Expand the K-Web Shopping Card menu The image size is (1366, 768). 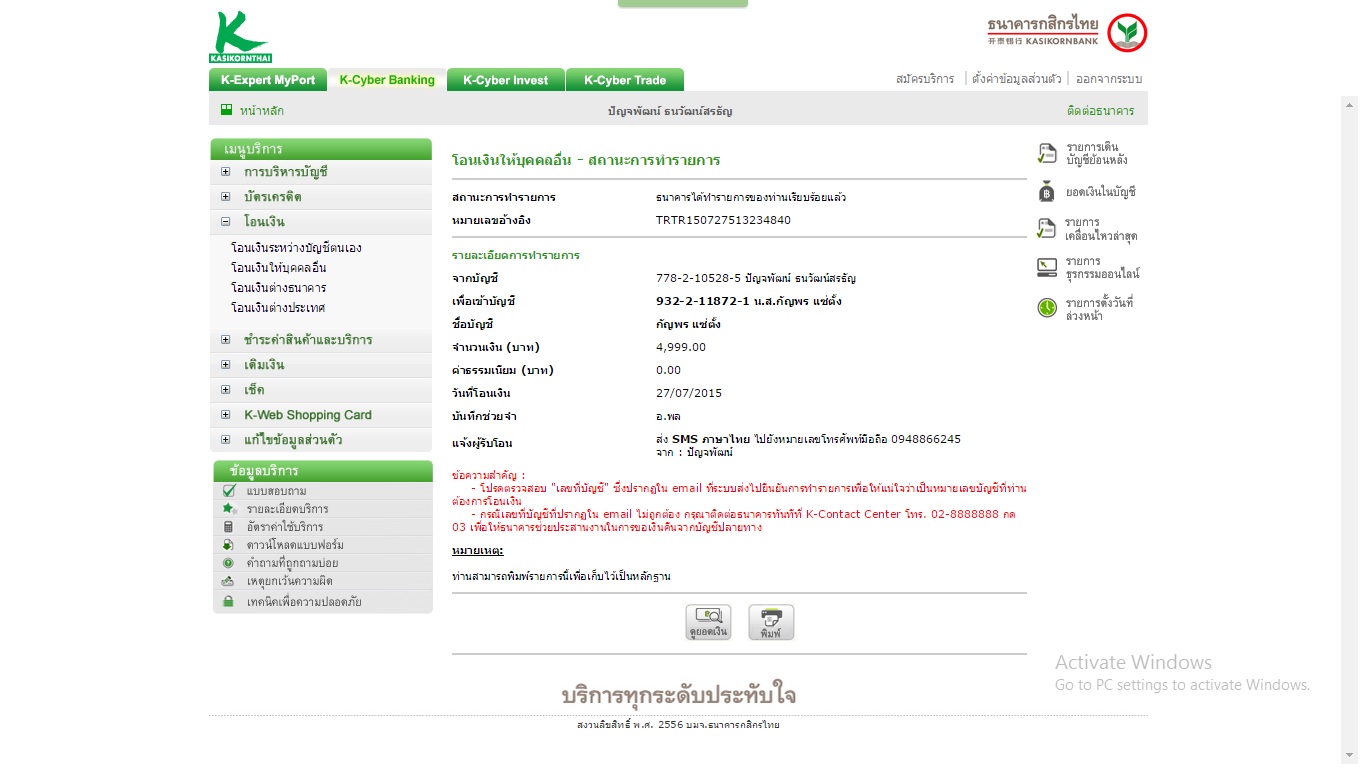coord(226,415)
